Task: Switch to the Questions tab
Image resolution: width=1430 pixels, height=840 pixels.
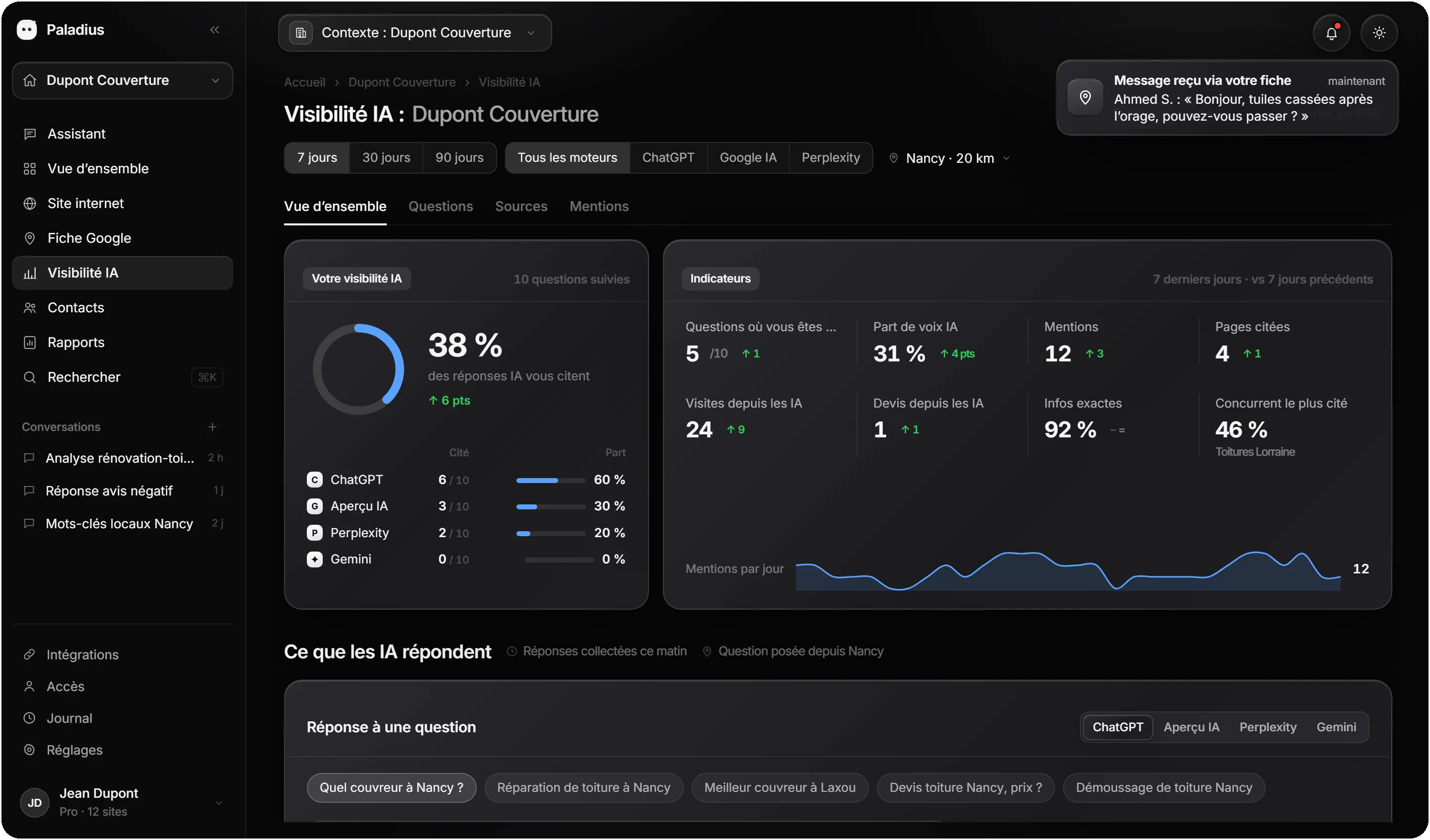Action: [441, 207]
